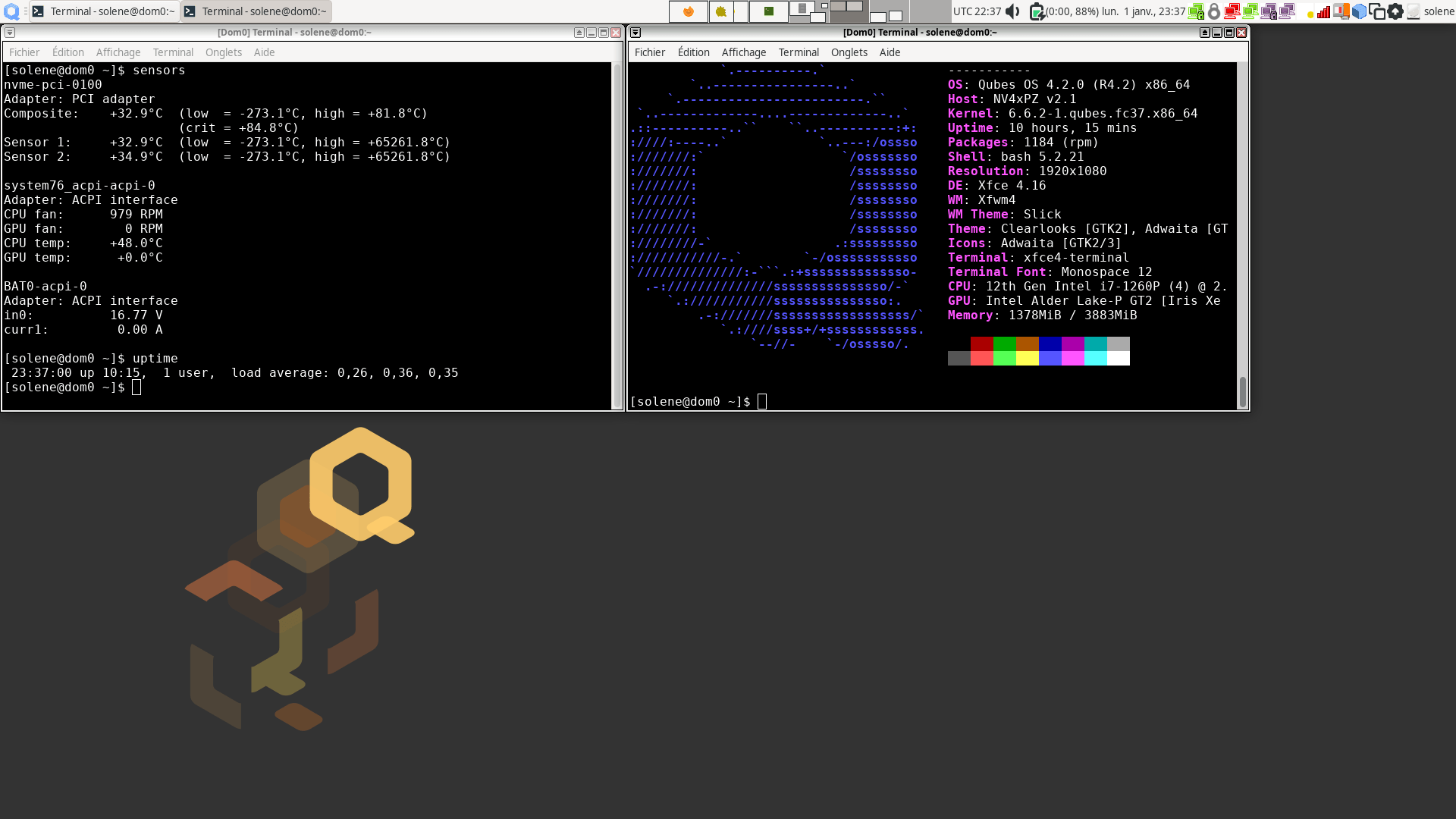Open the battery status indicator
The width and height of the screenshot is (1456, 819).
1037,11
